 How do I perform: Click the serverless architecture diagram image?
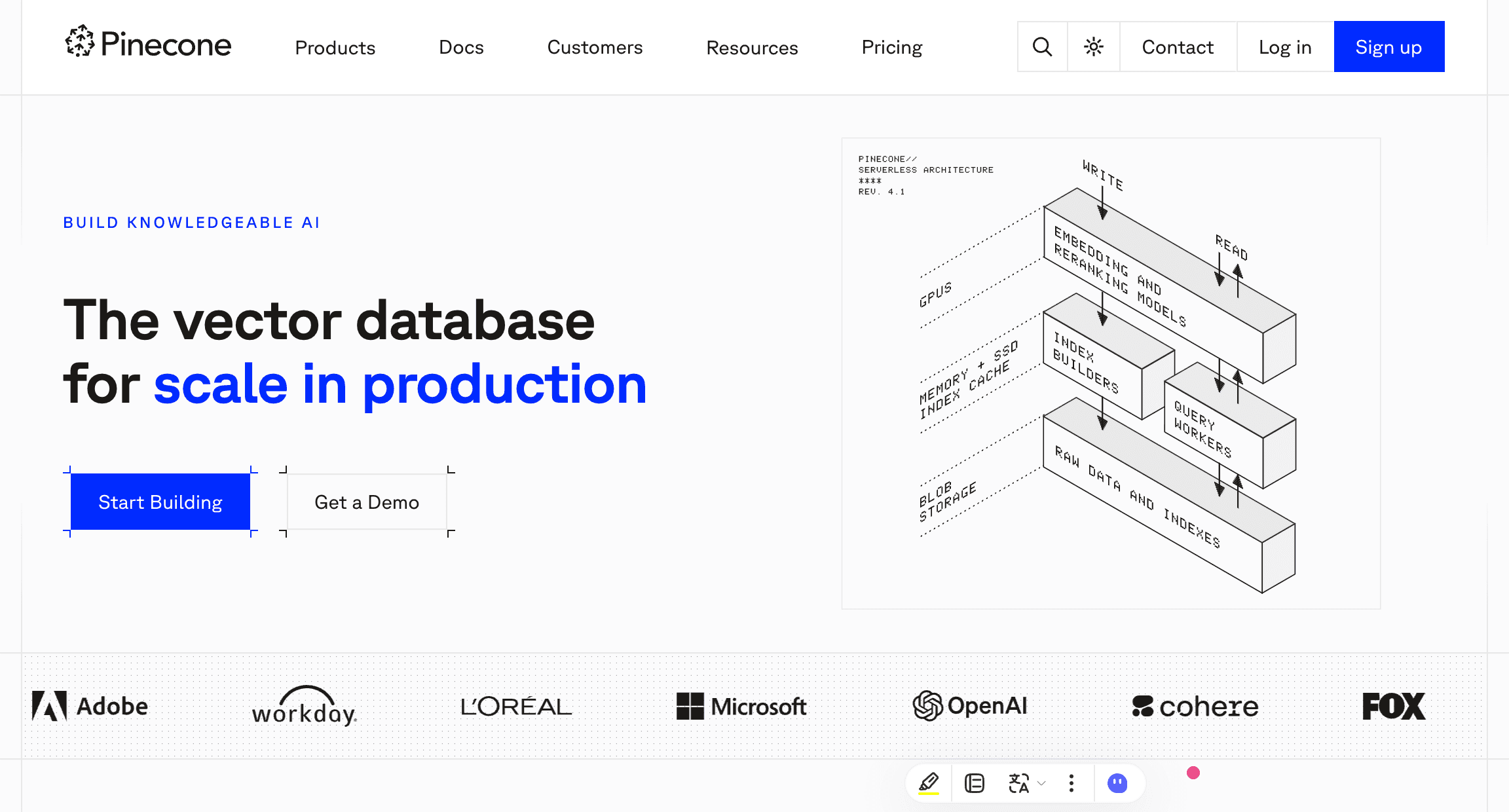point(1111,373)
